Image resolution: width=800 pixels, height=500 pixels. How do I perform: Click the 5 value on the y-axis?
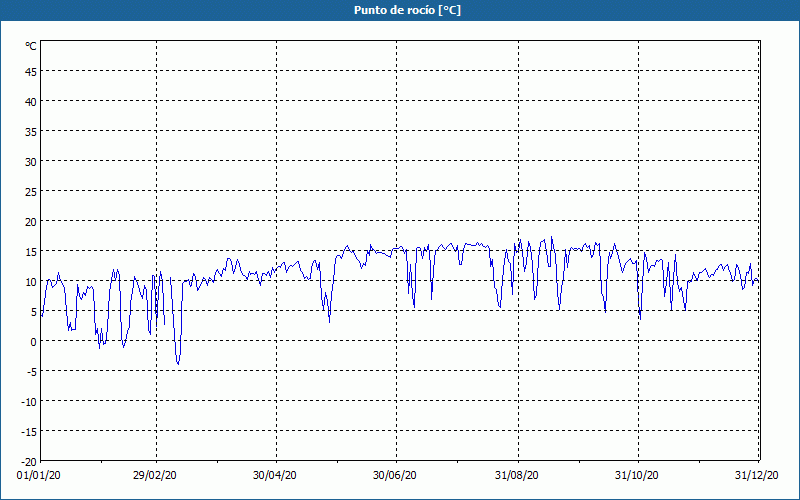(34, 312)
